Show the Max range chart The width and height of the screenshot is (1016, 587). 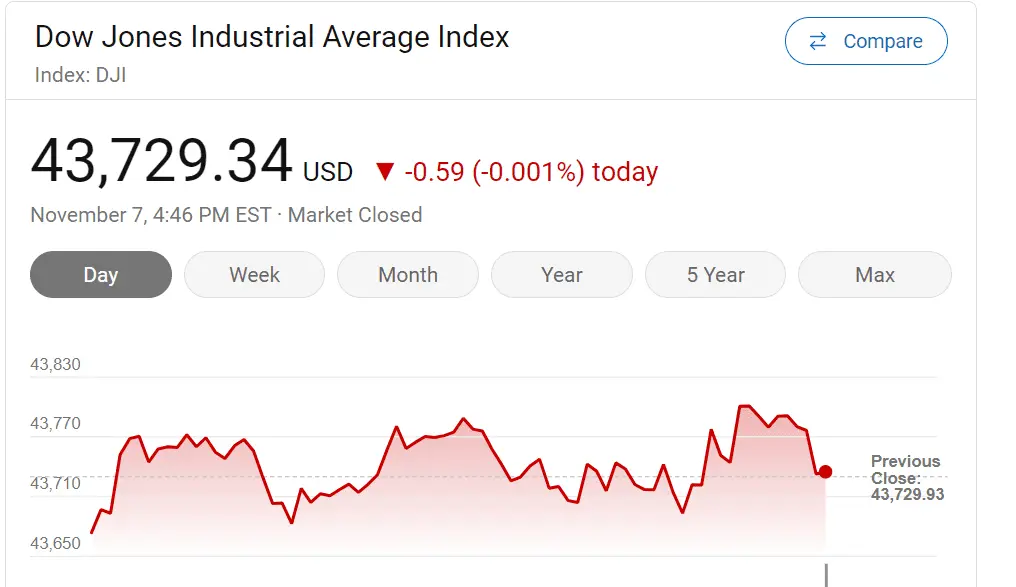point(875,275)
